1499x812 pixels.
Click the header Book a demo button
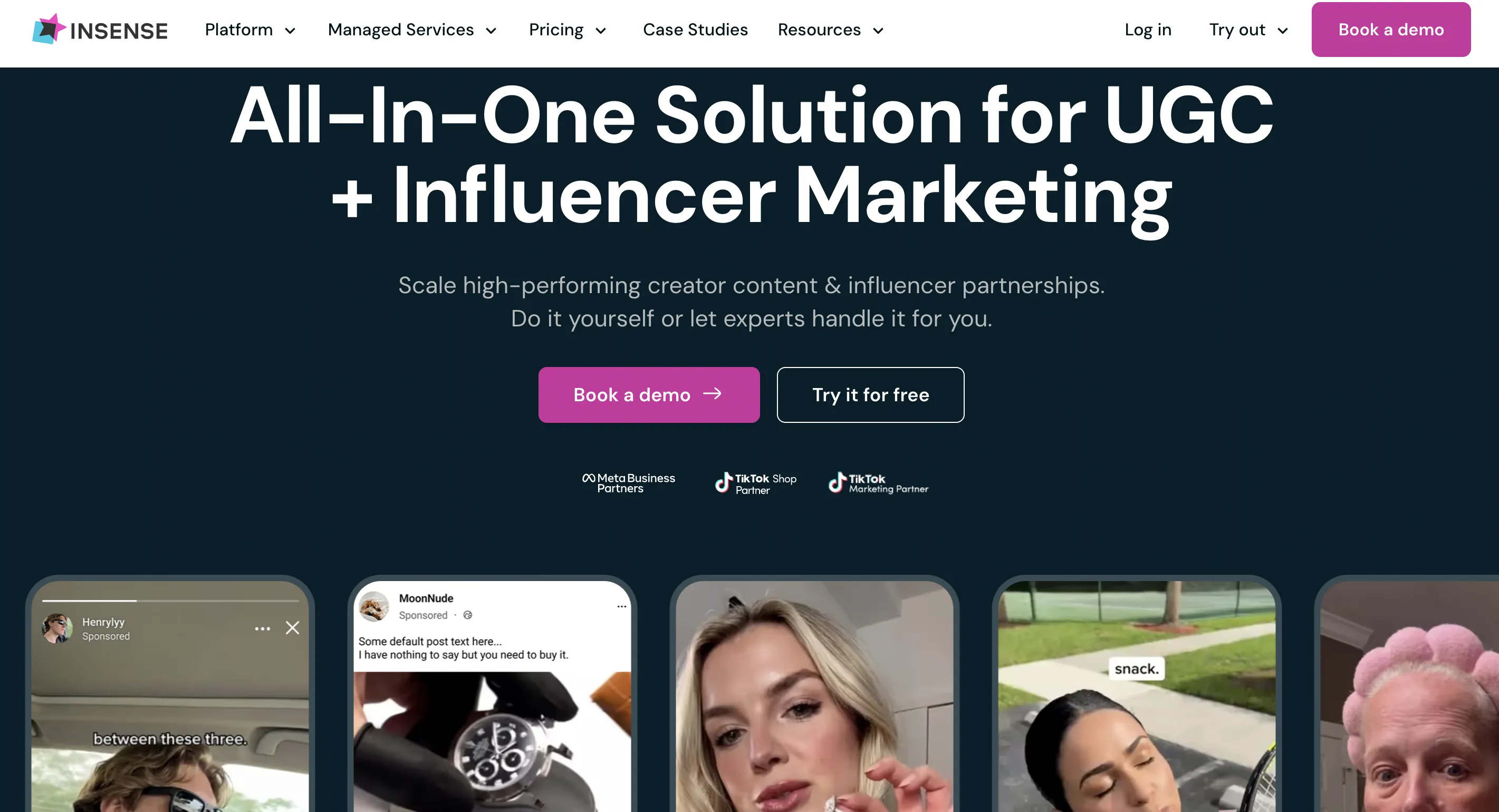coord(1391,30)
